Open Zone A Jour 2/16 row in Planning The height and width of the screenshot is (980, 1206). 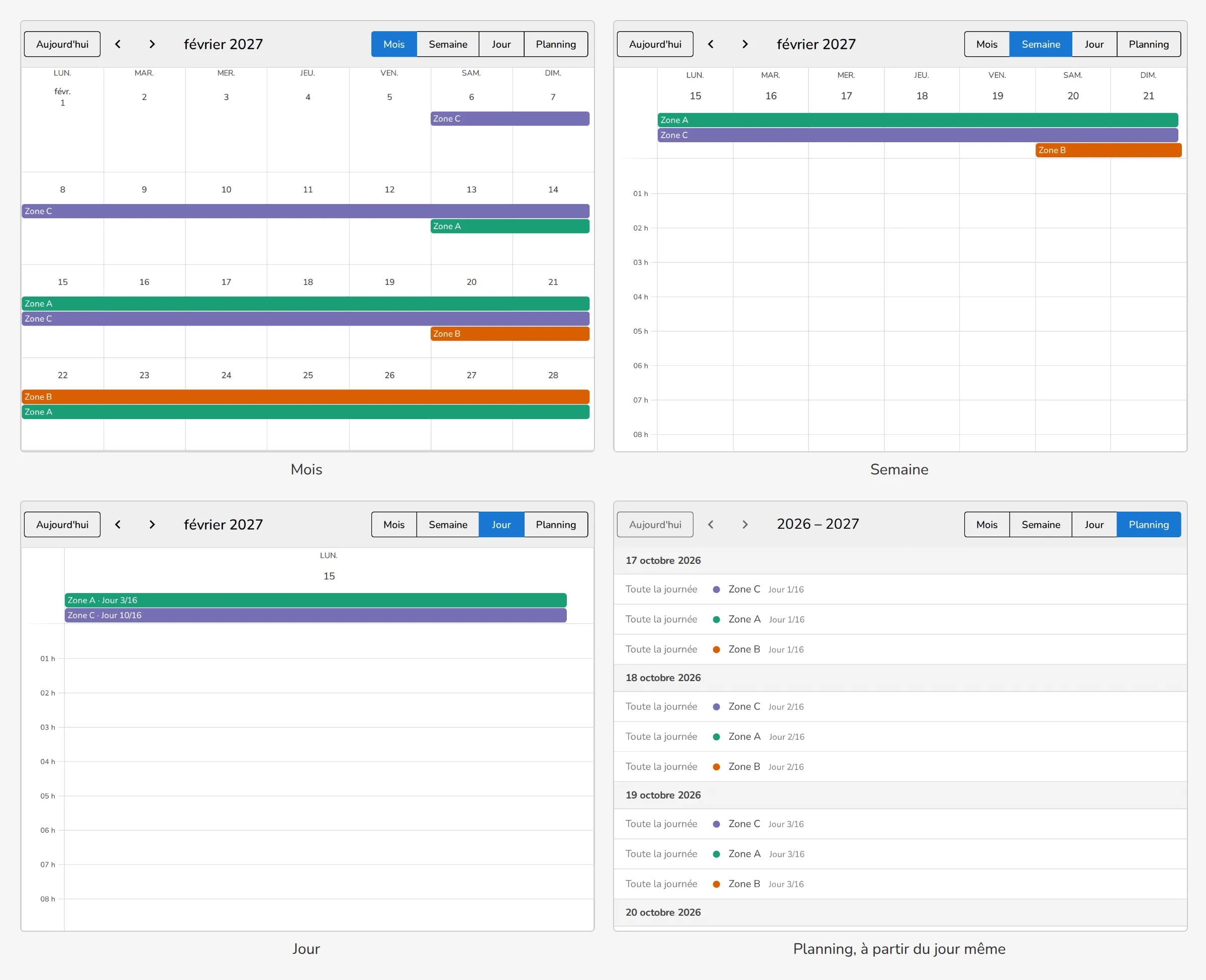click(900, 737)
